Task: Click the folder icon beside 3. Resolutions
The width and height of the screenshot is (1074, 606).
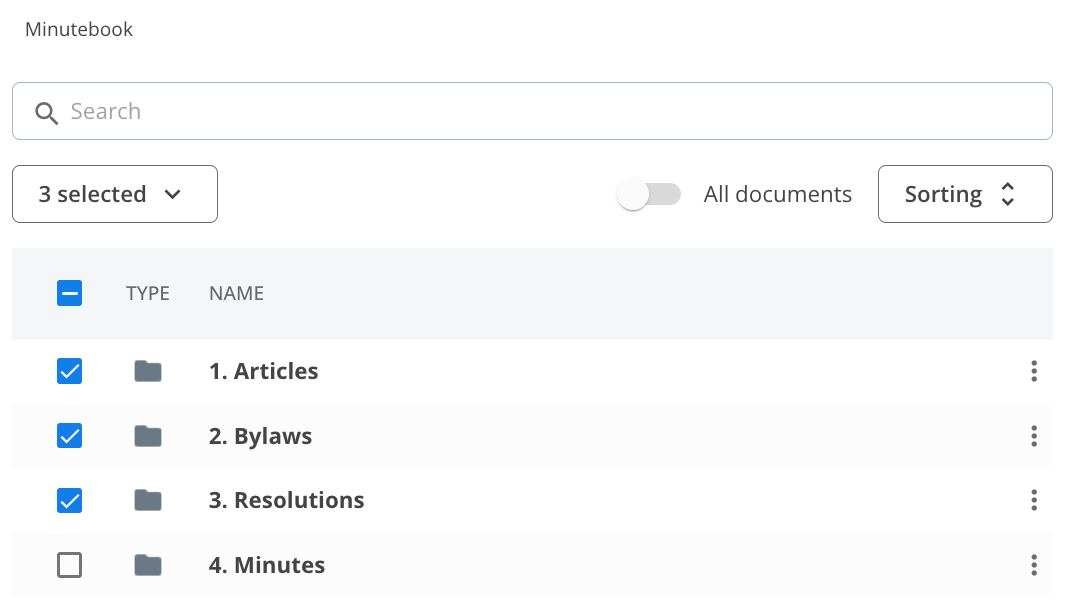Action: pos(148,500)
